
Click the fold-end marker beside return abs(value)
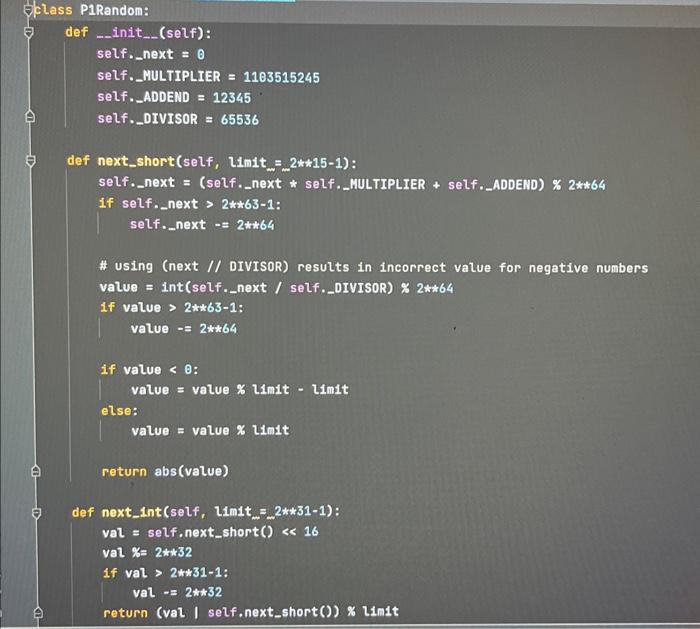[x=36, y=471]
